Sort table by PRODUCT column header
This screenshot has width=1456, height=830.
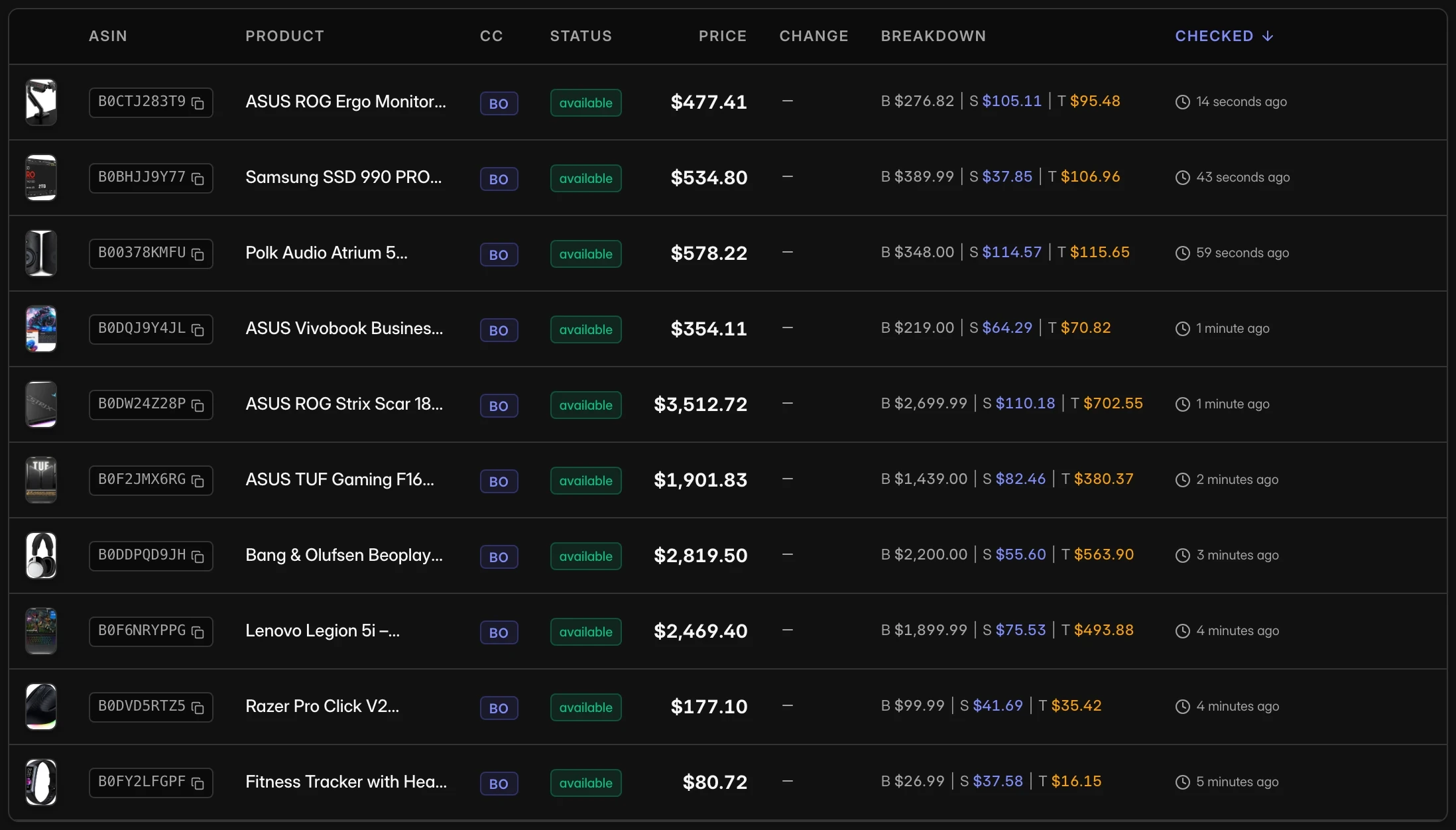284,36
